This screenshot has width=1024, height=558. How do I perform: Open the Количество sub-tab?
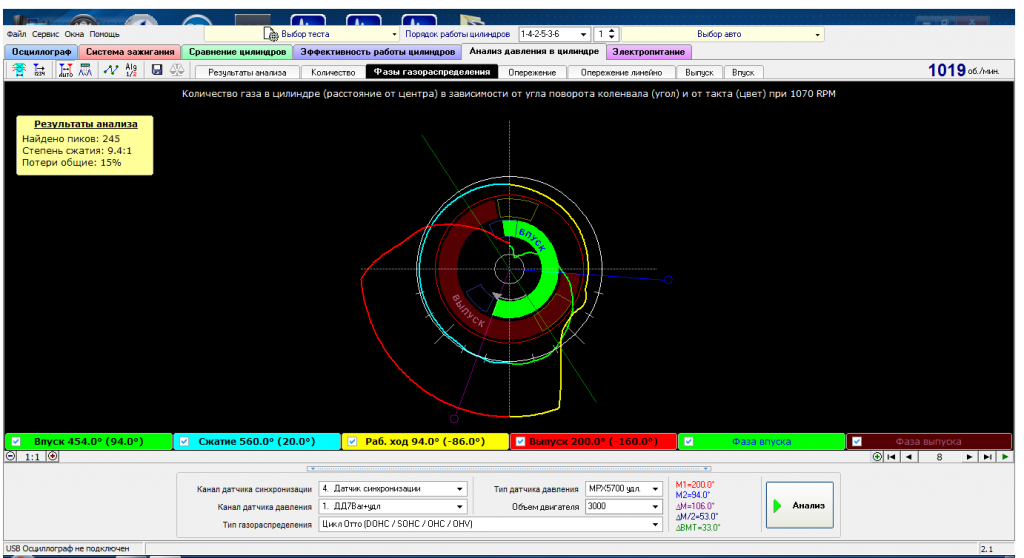332,73
